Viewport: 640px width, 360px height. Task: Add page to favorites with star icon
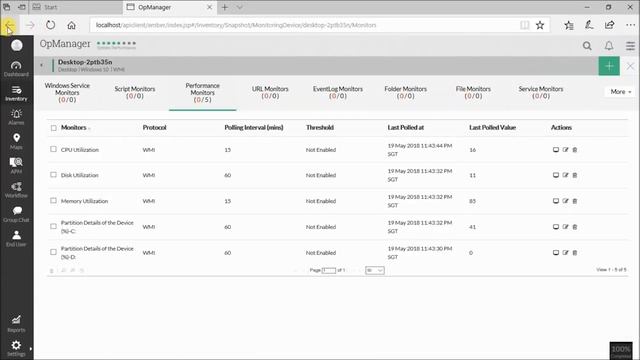pos(540,25)
